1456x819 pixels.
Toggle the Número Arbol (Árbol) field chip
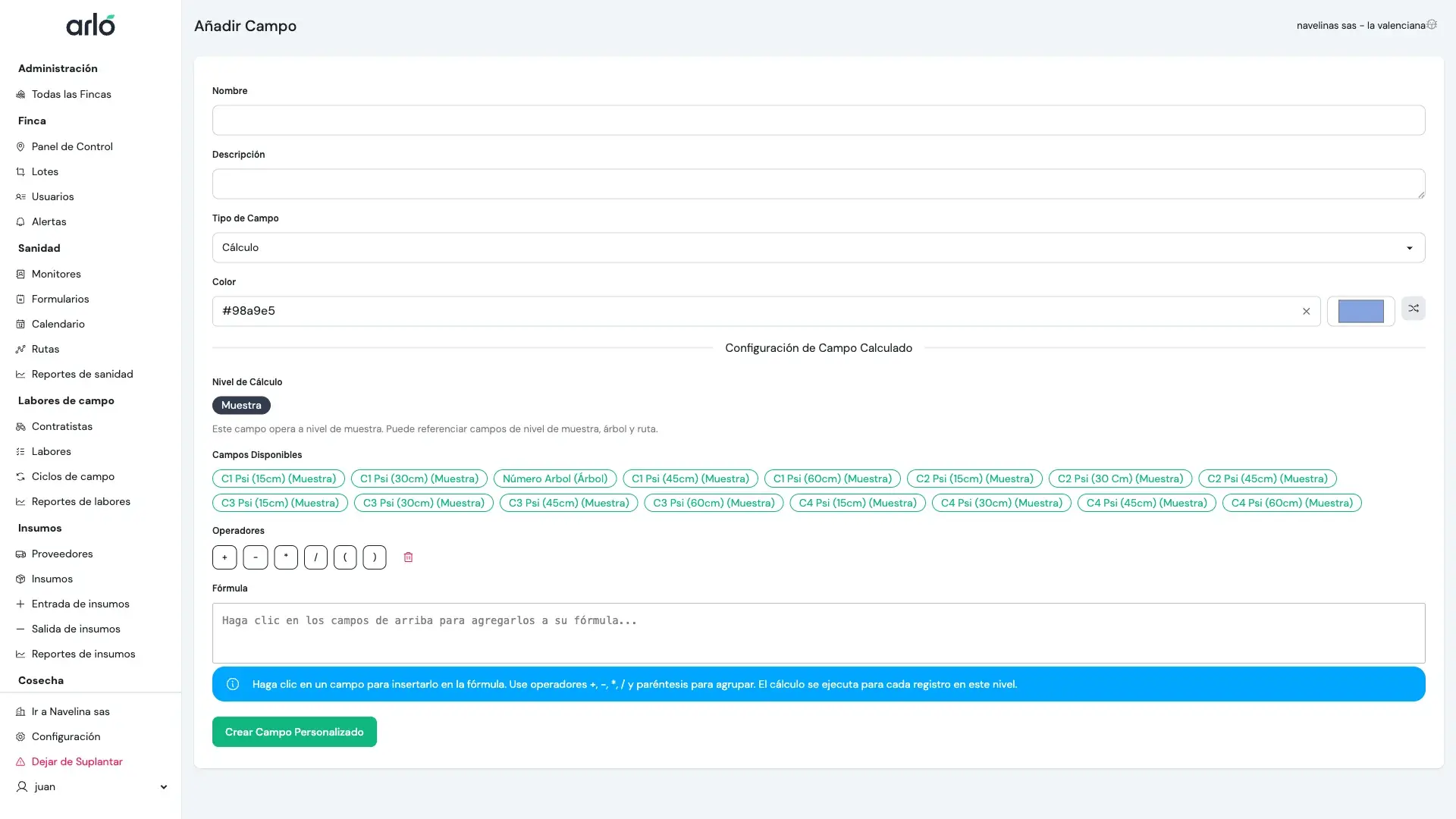point(554,479)
